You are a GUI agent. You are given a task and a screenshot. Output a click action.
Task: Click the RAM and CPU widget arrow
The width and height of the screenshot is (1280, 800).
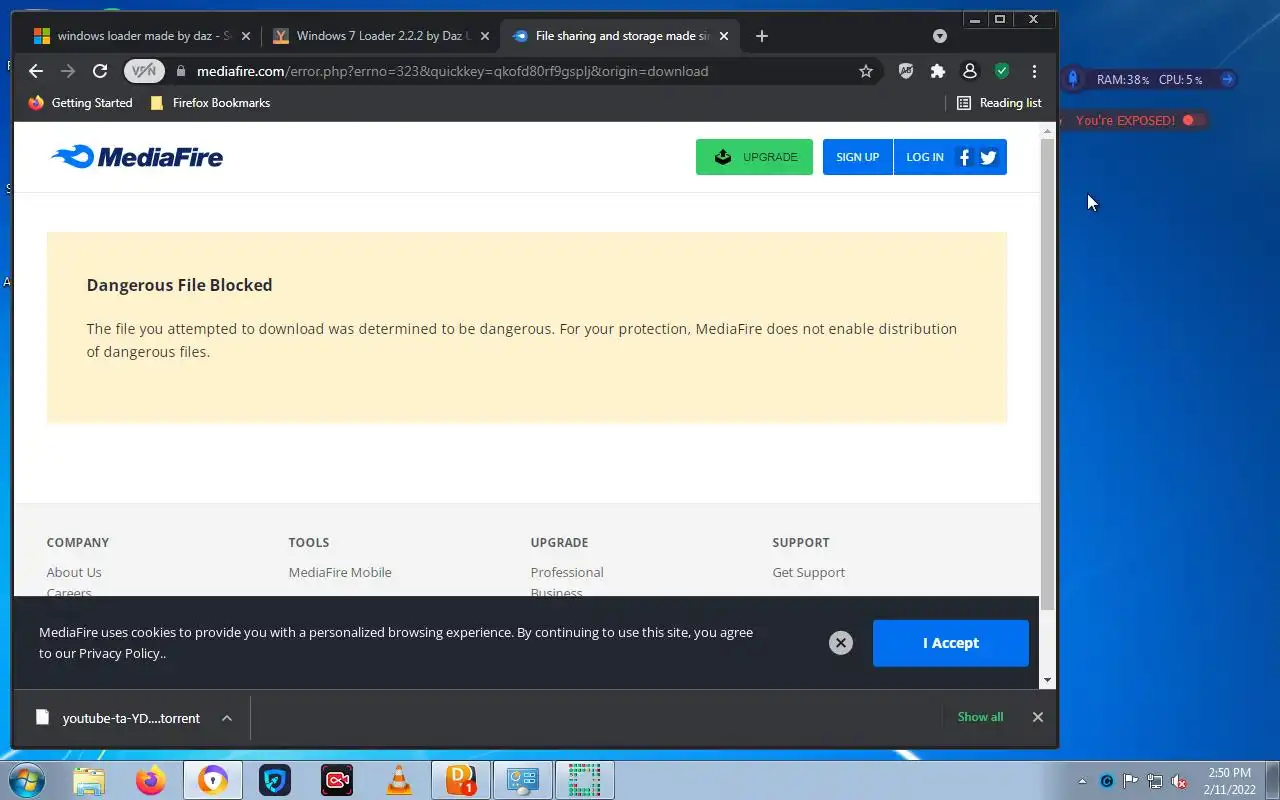click(x=1227, y=79)
